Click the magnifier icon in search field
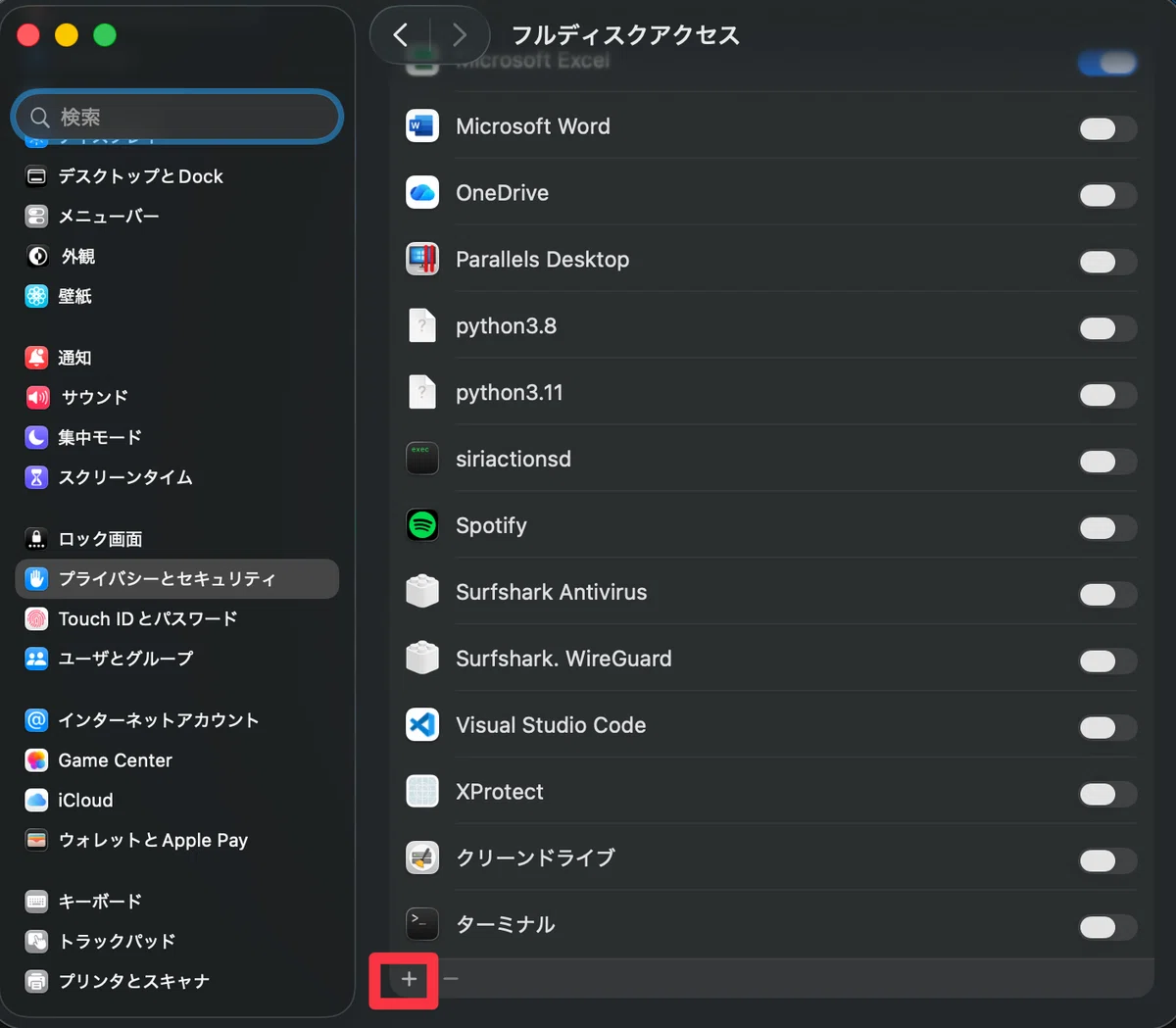Image resolution: width=1176 pixels, height=1028 pixels. (40, 118)
